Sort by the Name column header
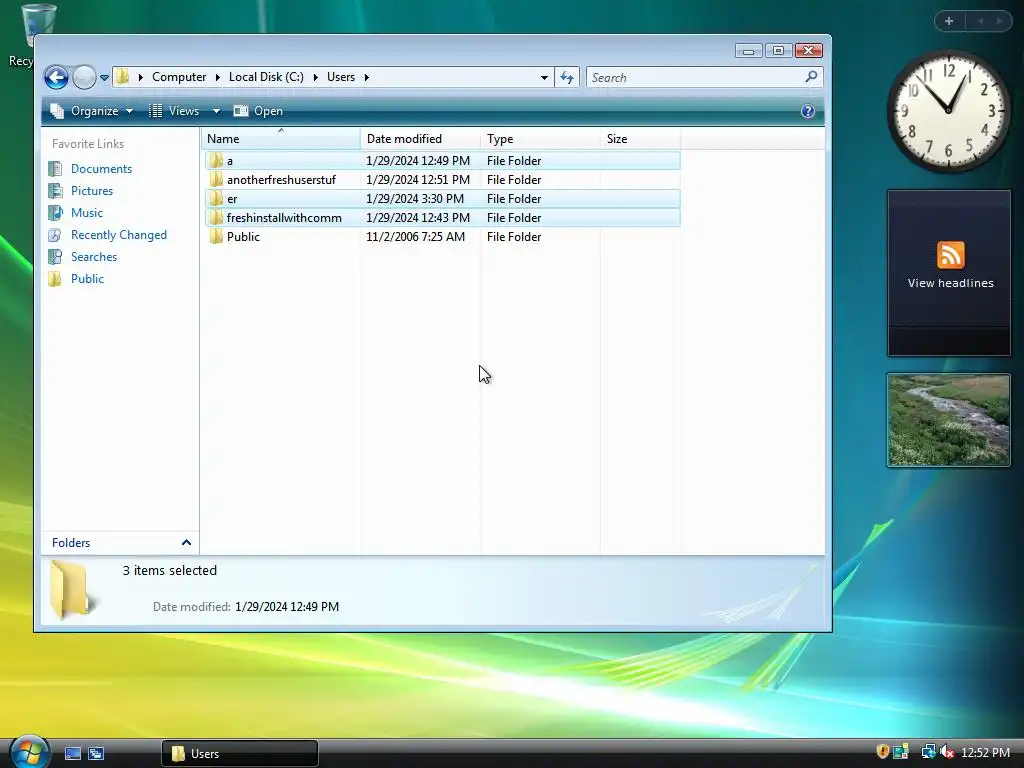 click(x=281, y=138)
